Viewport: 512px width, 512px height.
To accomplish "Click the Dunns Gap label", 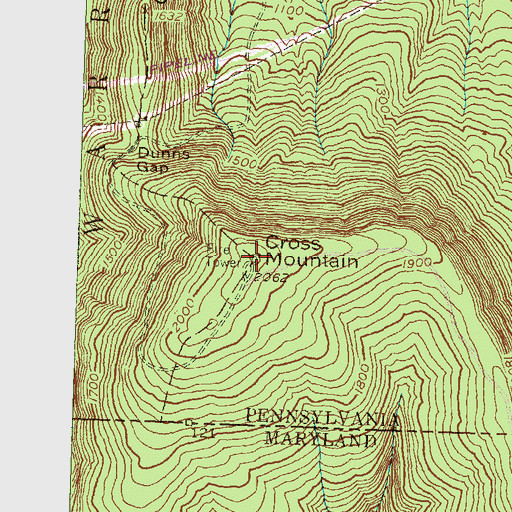I will pyautogui.click(x=164, y=160).
